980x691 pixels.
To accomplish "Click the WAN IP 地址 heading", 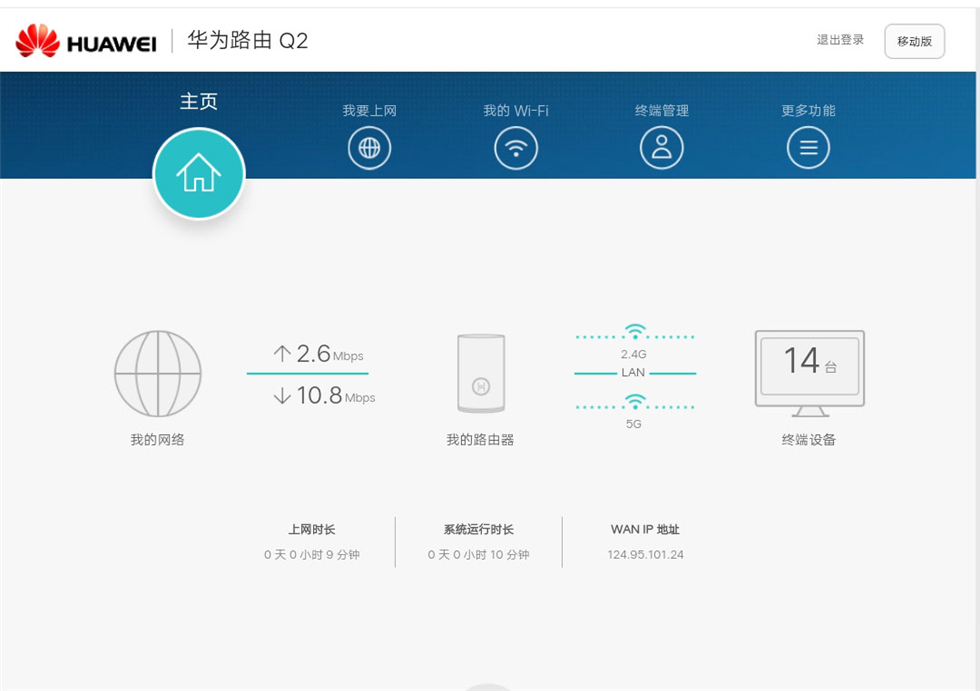I will click(645, 529).
